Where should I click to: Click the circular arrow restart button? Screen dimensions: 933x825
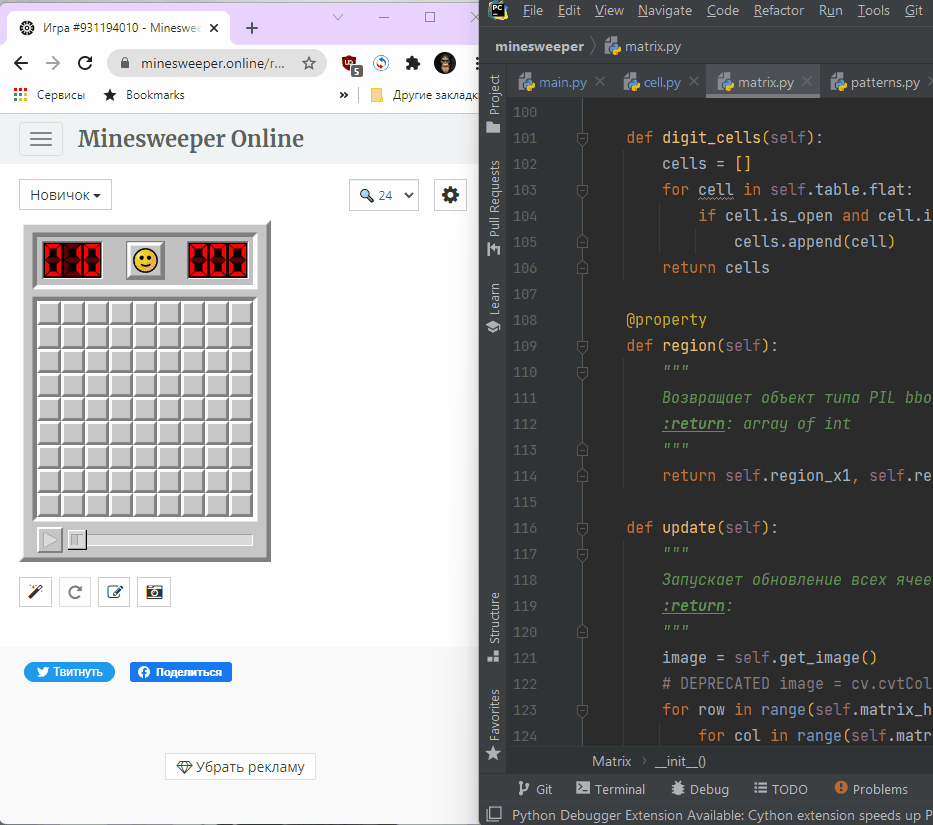tap(75, 592)
